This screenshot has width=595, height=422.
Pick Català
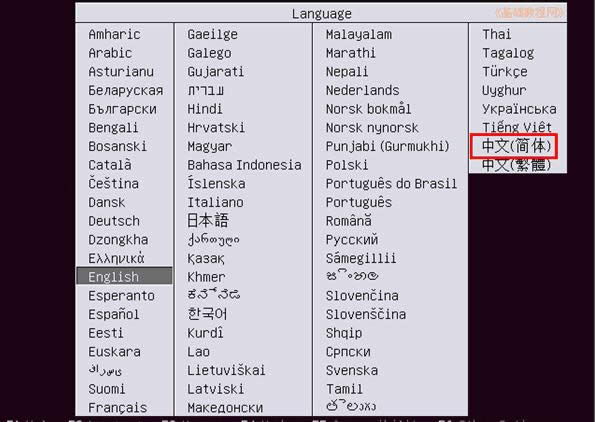tap(110, 165)
